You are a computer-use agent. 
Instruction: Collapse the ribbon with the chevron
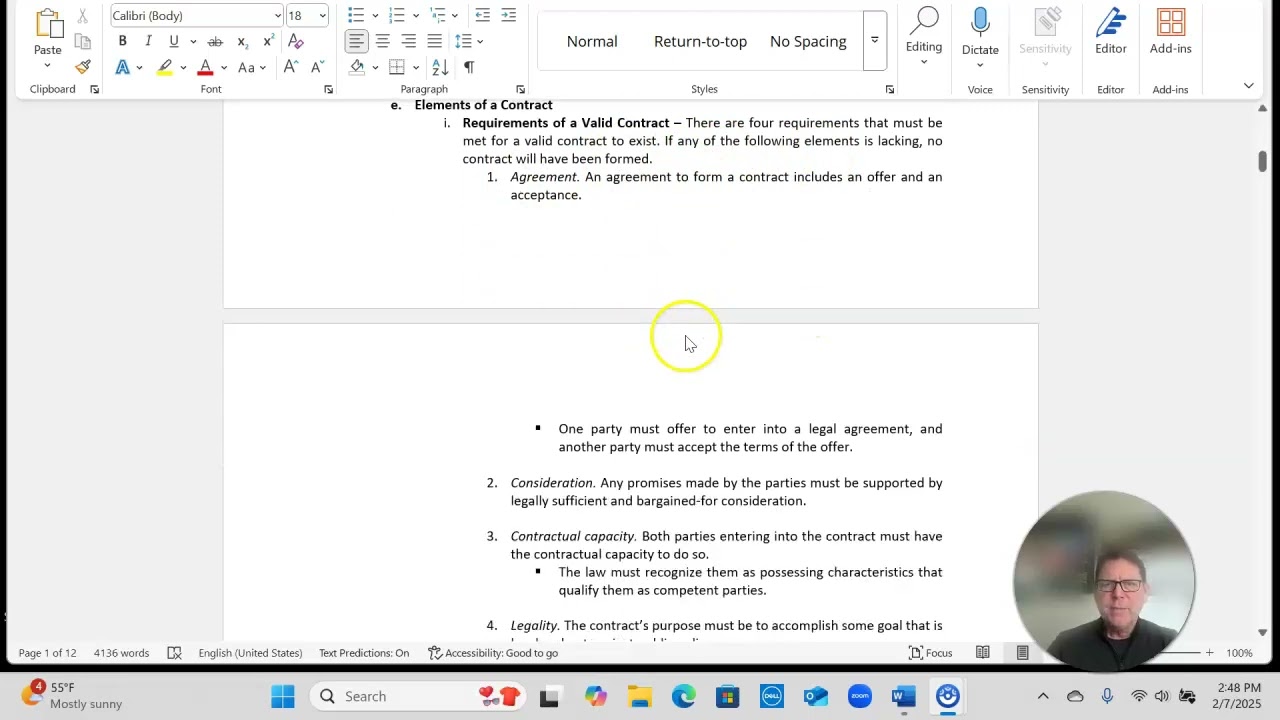coord(1248,86)
